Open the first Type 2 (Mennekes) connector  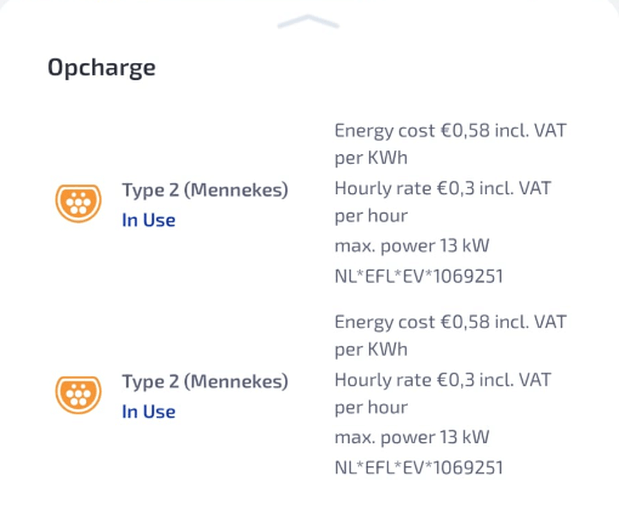pos(205,190)
